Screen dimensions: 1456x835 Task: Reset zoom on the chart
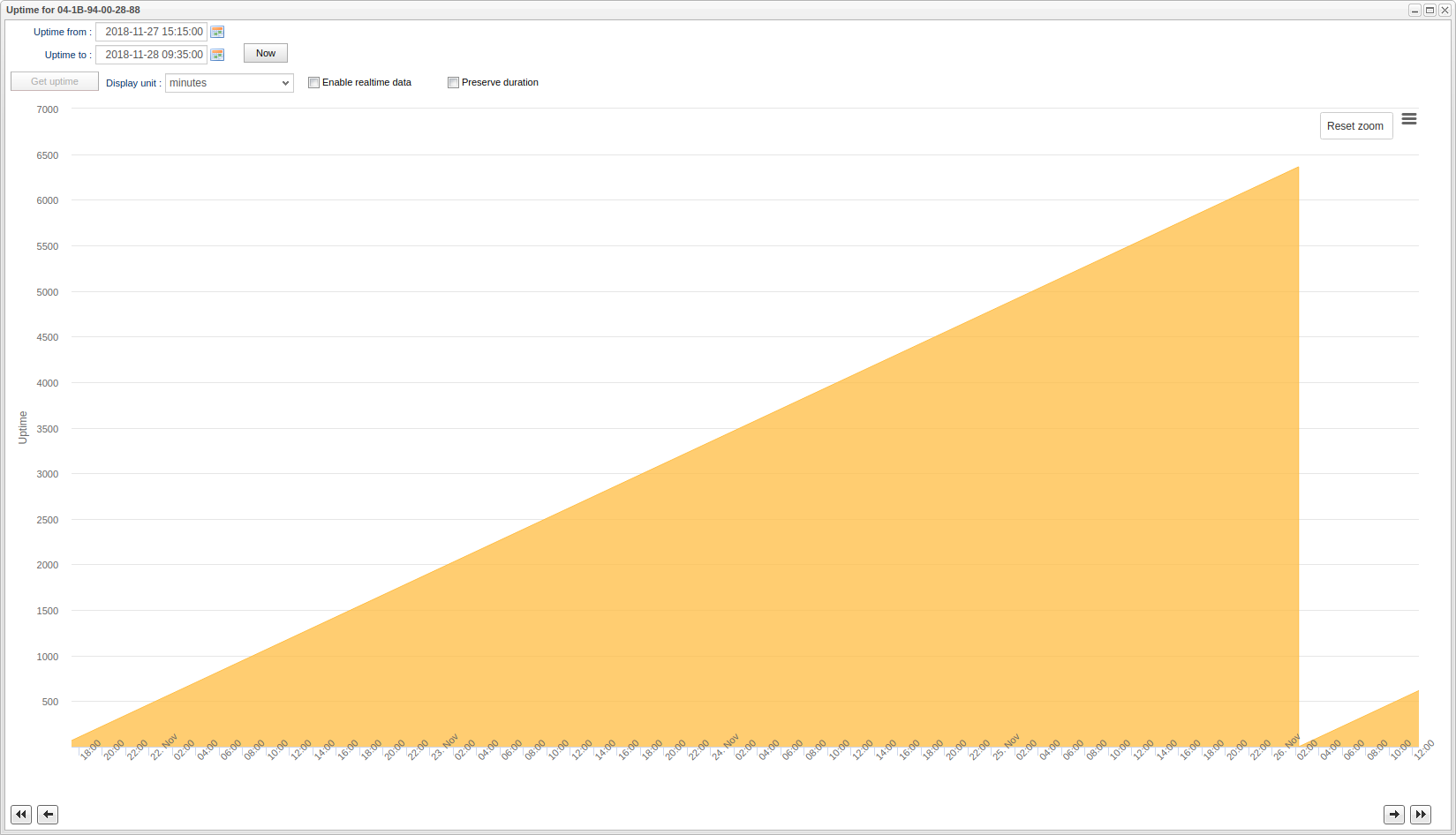1355,126
